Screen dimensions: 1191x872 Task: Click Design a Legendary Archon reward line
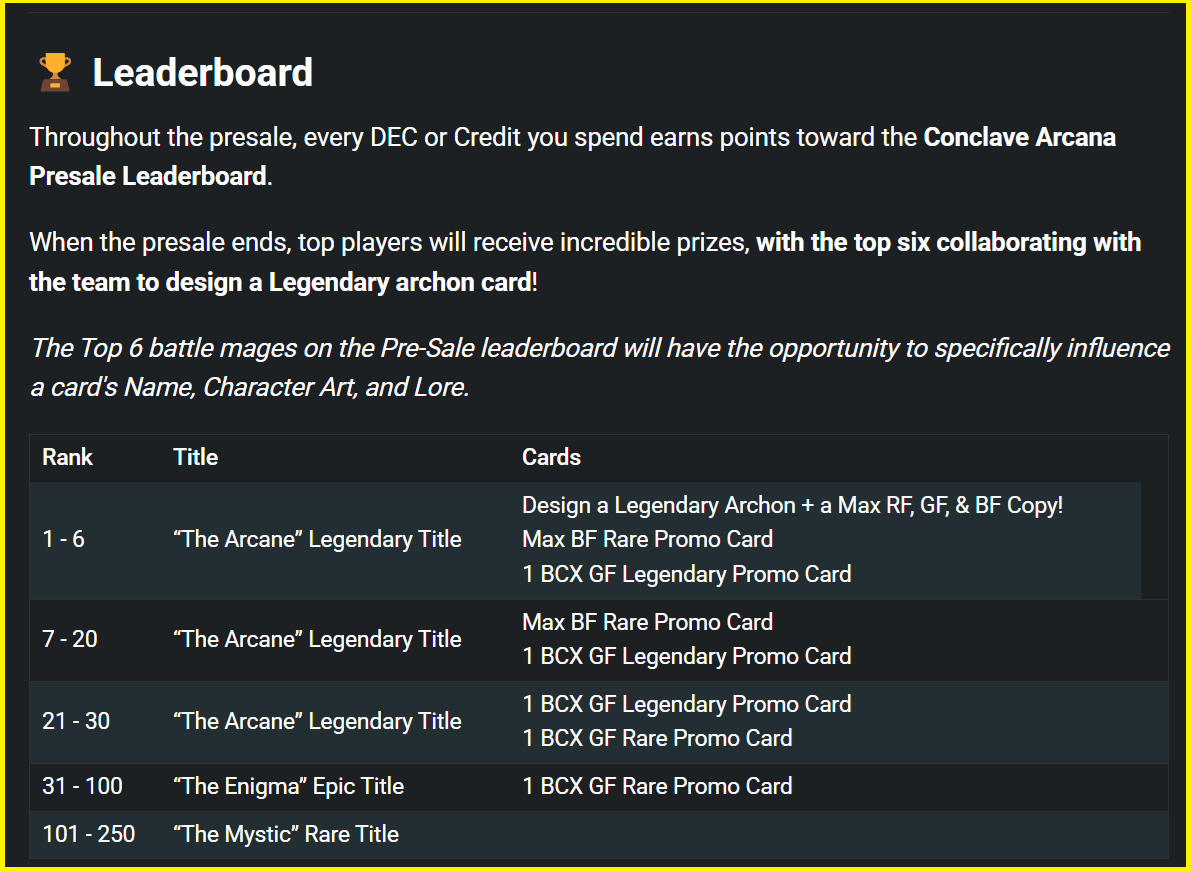pyautogui.click(x=792, y=506)
